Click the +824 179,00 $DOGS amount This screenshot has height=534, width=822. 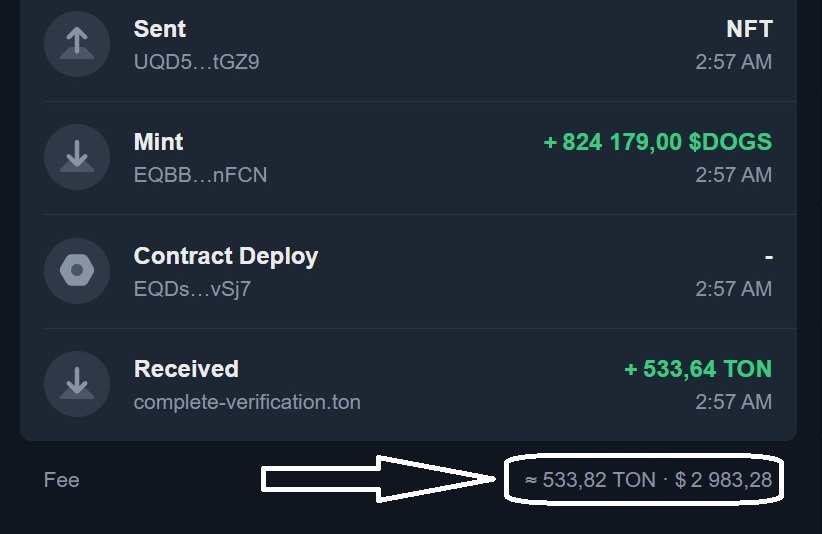point(658,141)
